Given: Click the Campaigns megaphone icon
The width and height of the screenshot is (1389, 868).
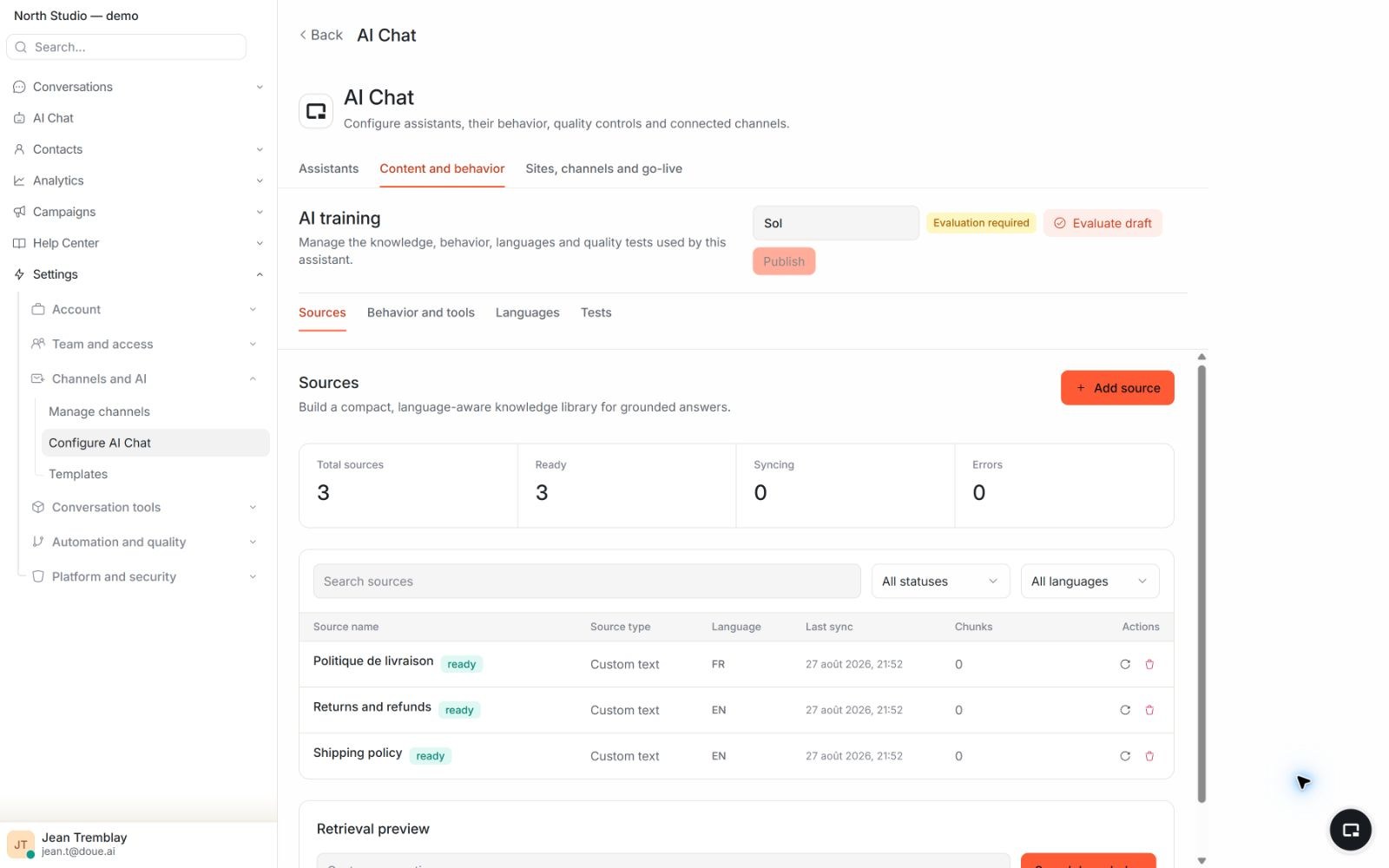Looking at the screenshot, I should [x=19, y=212].
